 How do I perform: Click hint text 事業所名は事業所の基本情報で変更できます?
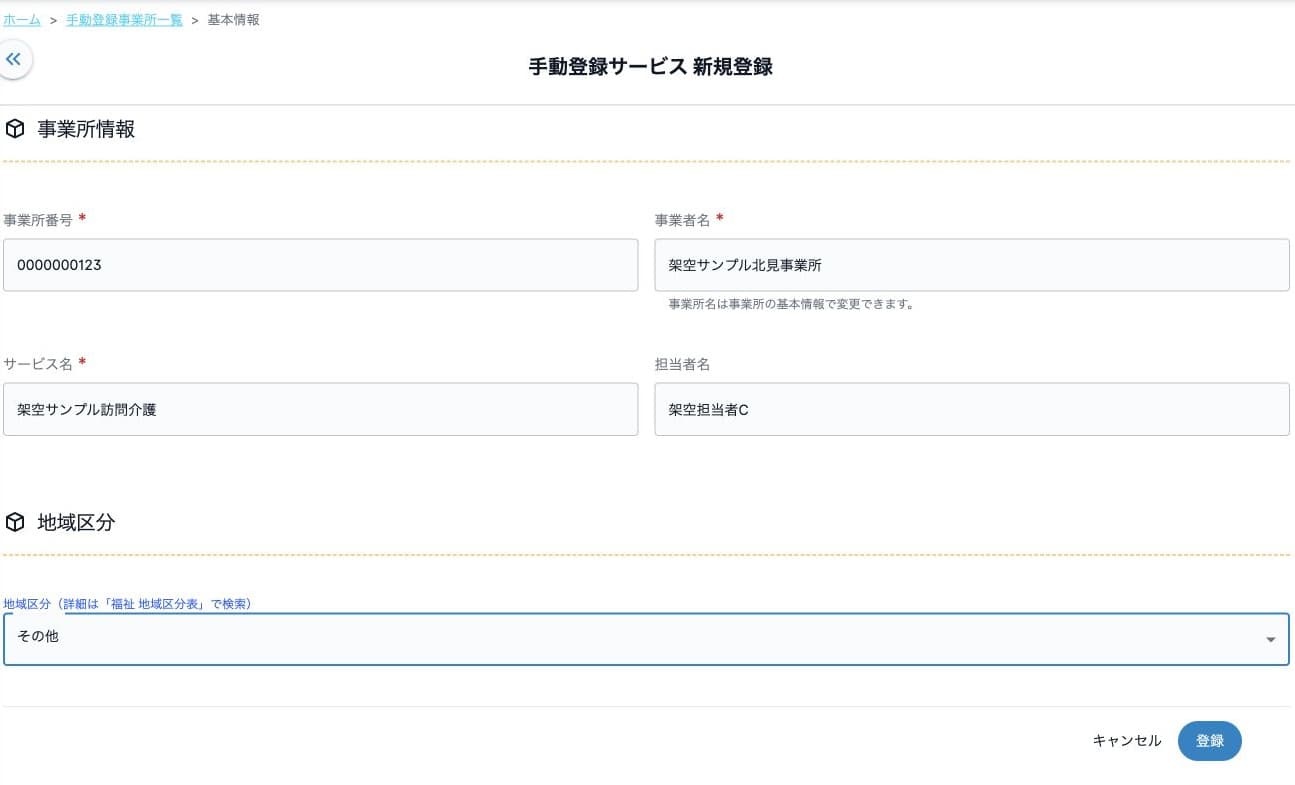[x=791, y=304]
